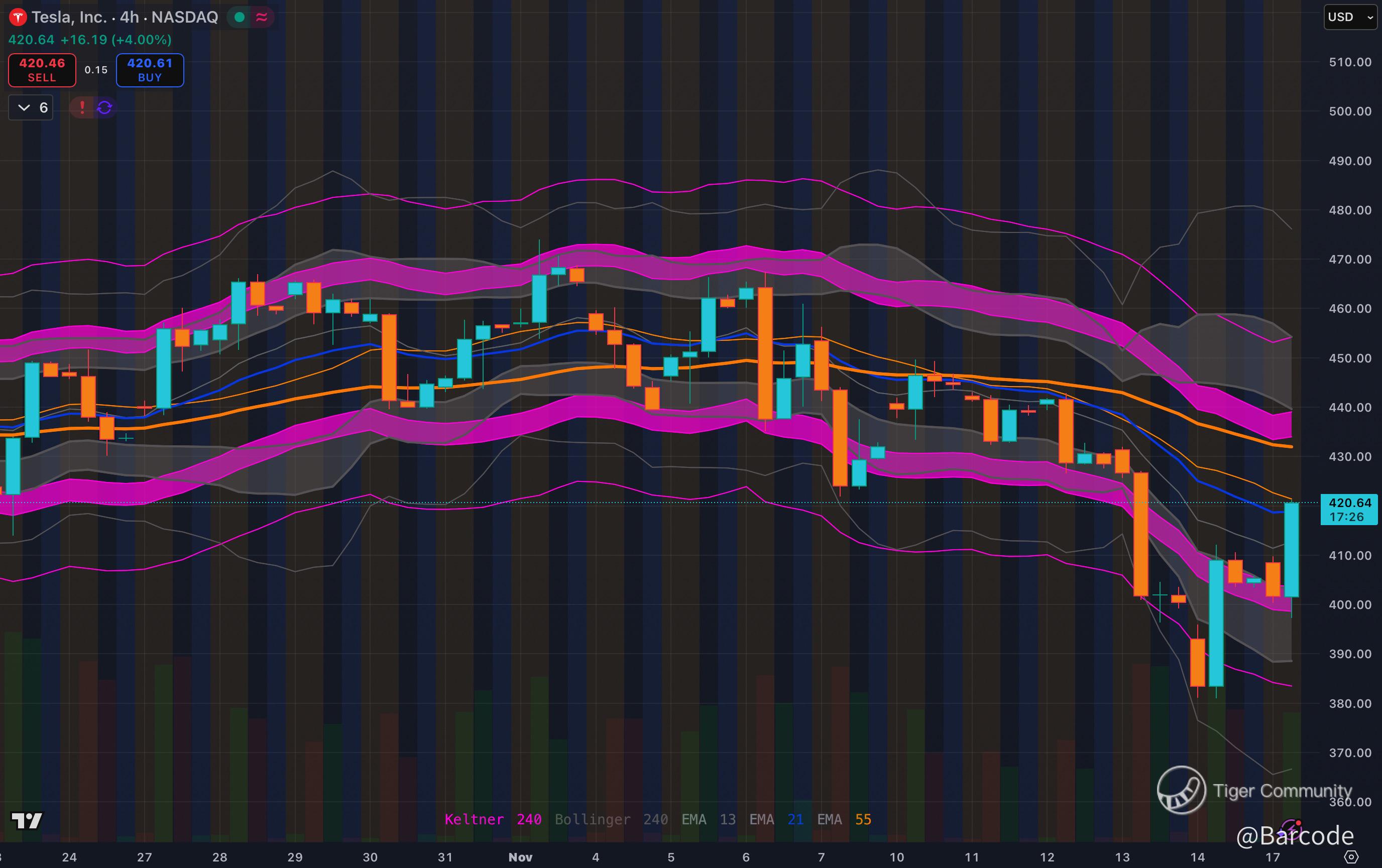Click the Bollinger 240 indicator label

[x=611, y=819]
